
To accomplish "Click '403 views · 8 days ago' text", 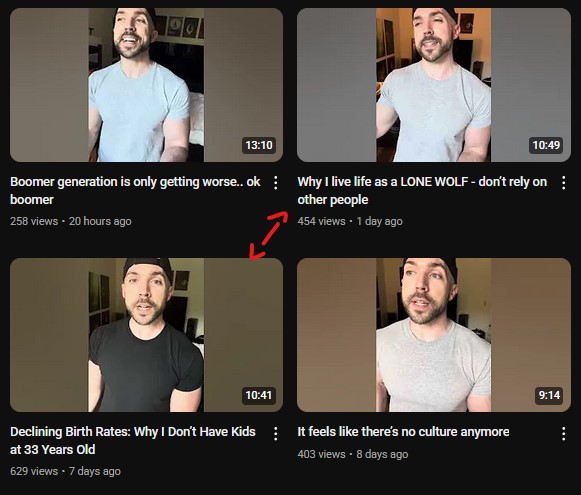I will click(353, 454).
